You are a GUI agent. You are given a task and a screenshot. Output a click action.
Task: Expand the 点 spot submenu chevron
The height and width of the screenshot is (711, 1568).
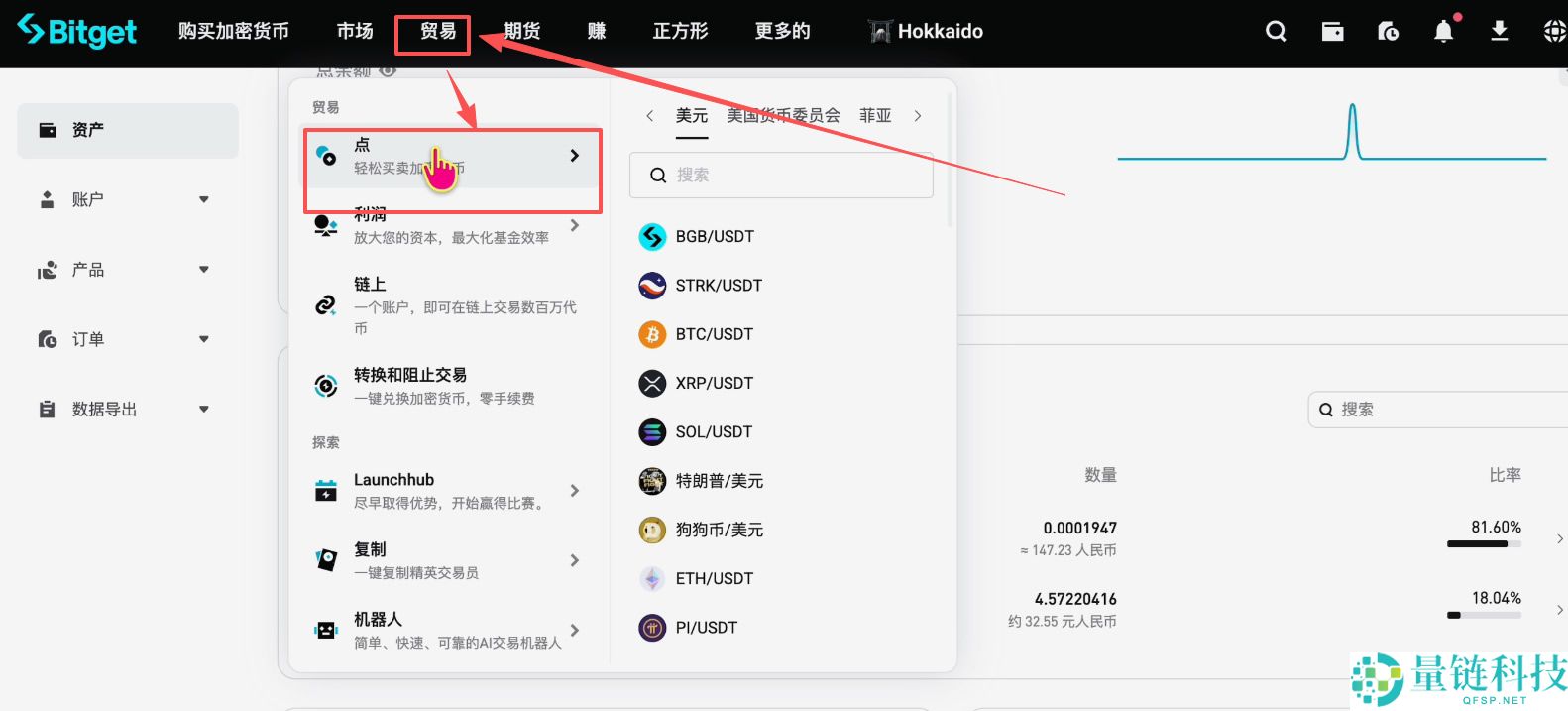coord(575,156)
